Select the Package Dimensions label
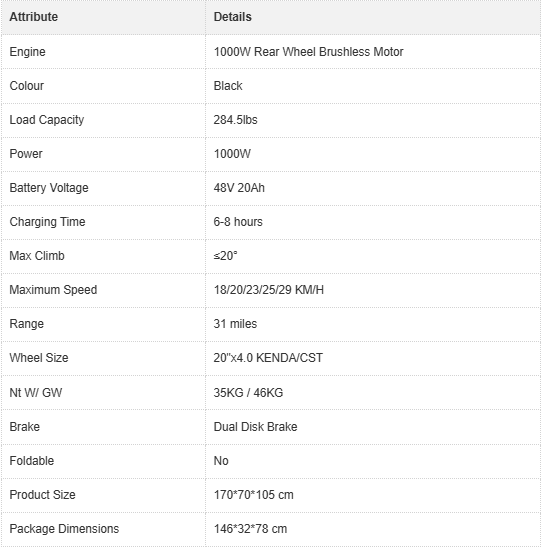This screenshot has height=547, width=541. (x=64, y=529)
